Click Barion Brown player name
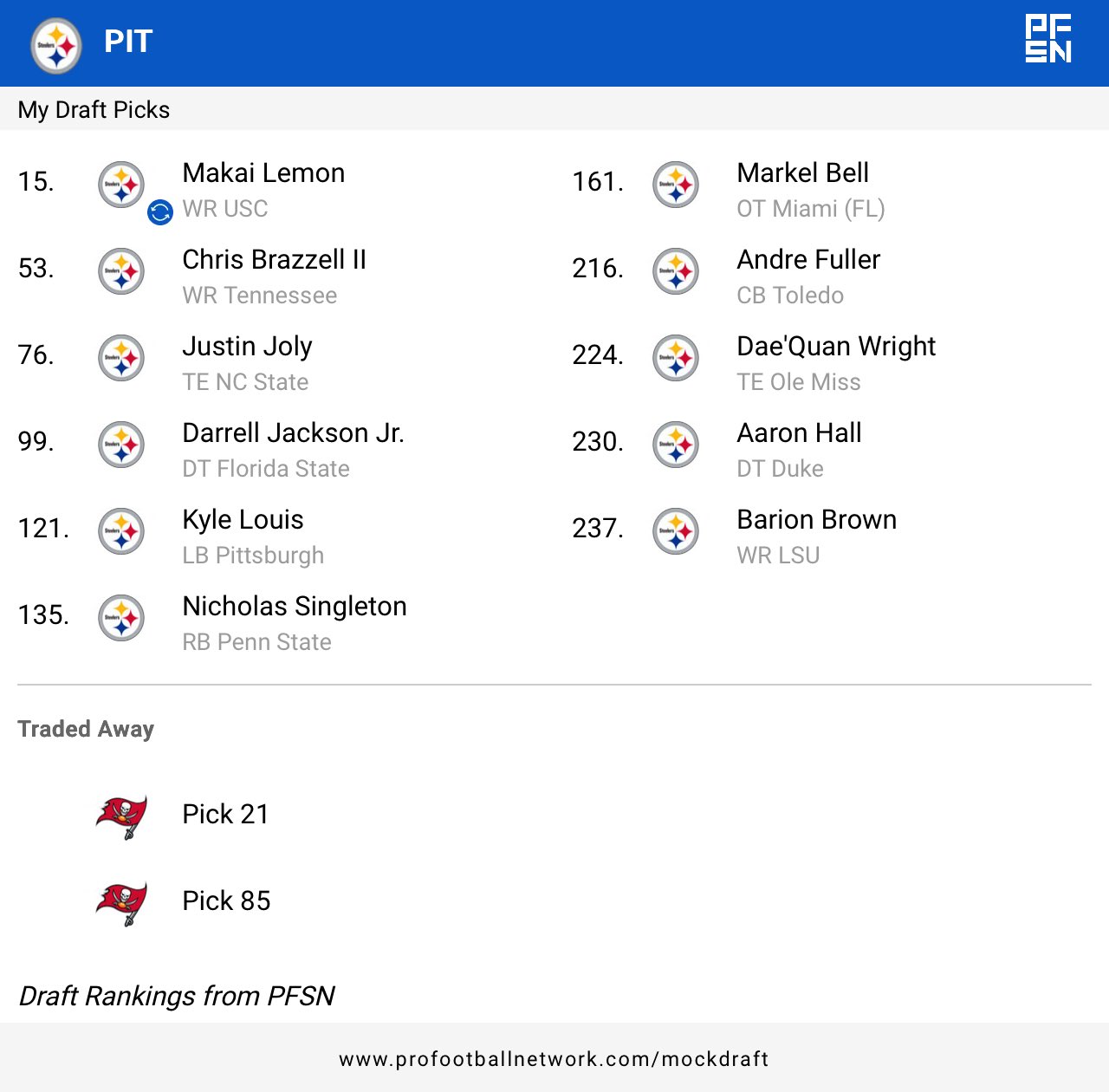1109x1092 pixels. (816, 520)
